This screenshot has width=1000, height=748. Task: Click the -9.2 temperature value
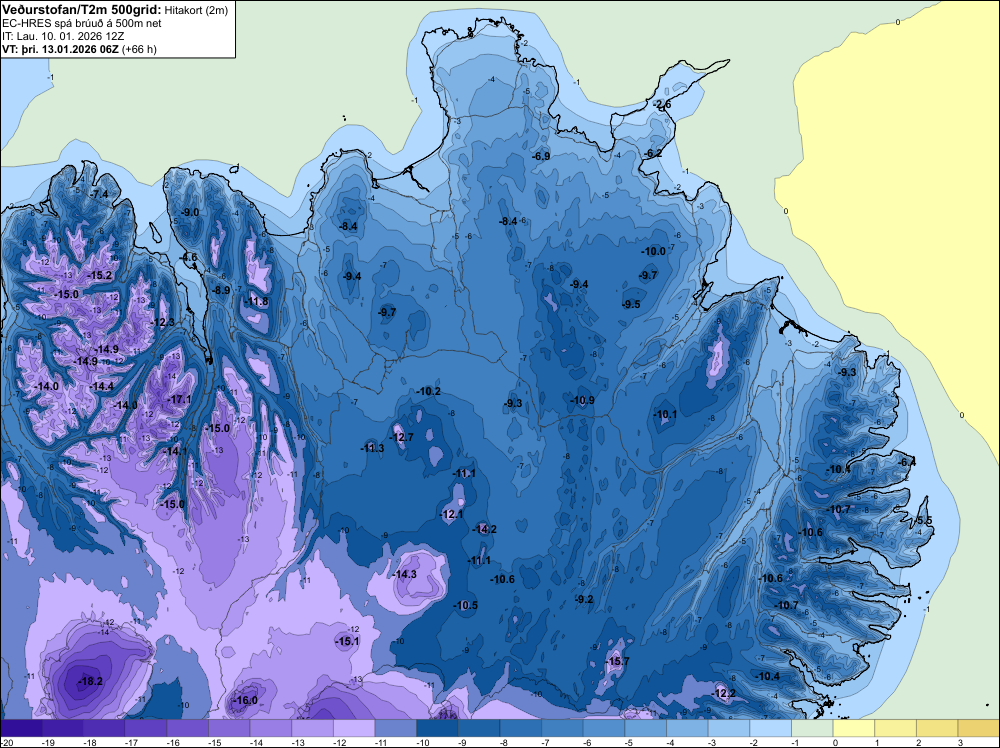[x=584, y=599]
